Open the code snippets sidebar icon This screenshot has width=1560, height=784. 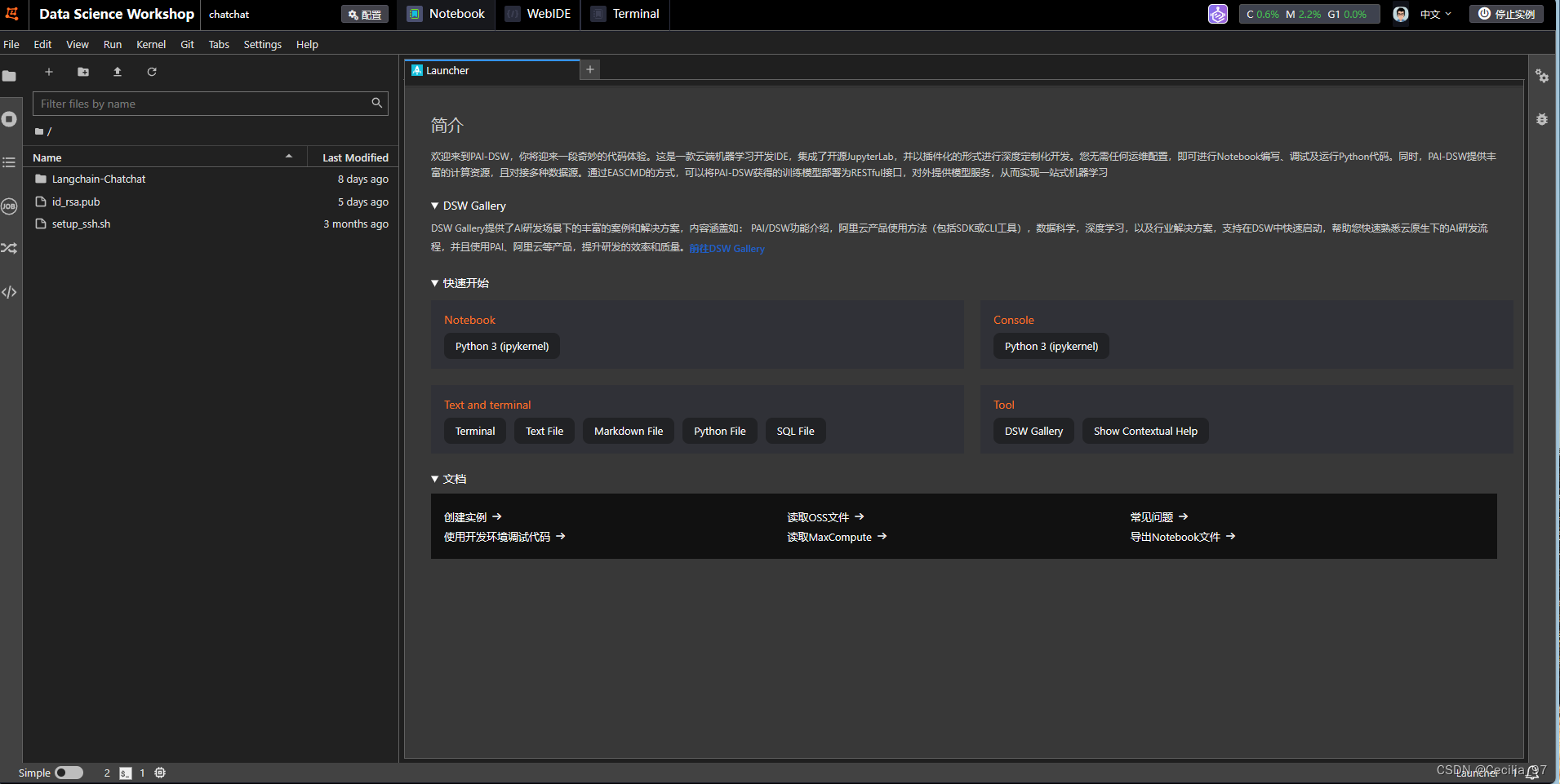9,292
